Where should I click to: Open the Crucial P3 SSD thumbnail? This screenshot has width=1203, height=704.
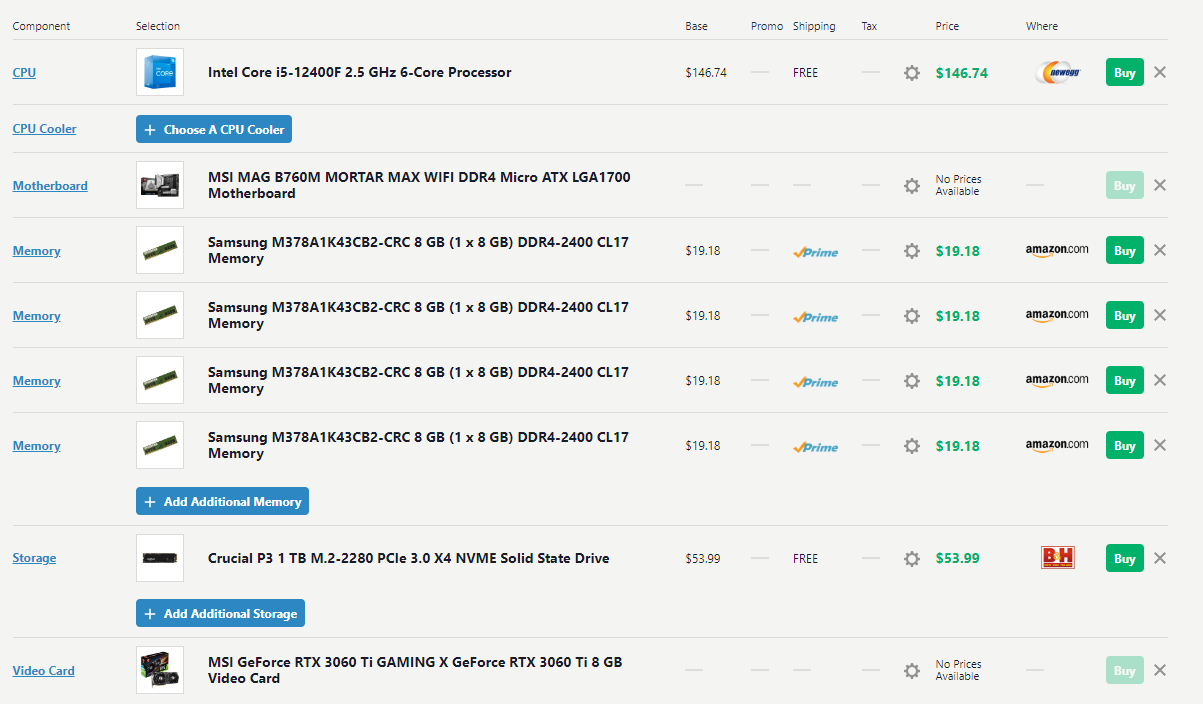(160, 558)
